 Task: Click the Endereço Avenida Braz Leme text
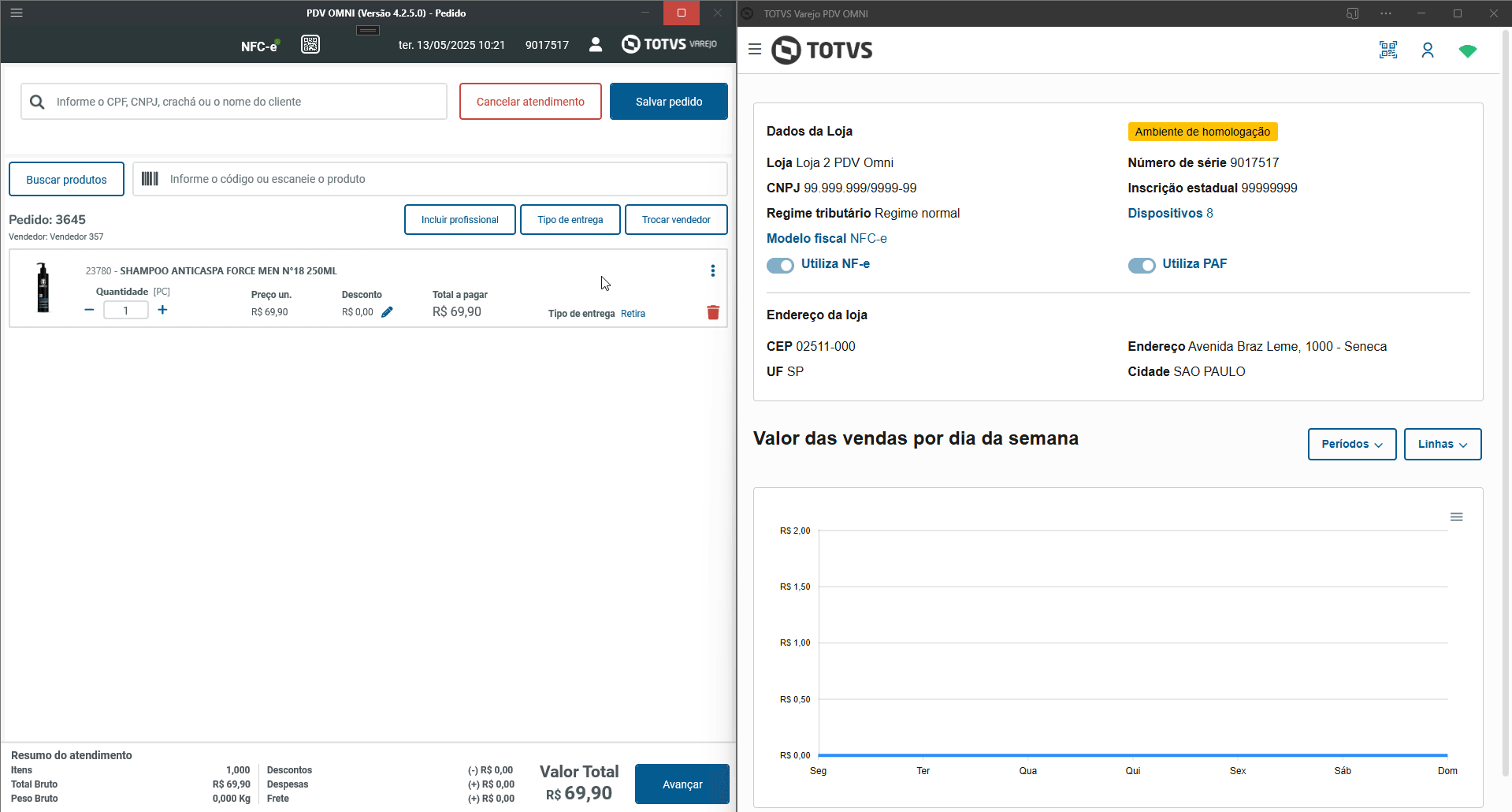coord(1258,346)
